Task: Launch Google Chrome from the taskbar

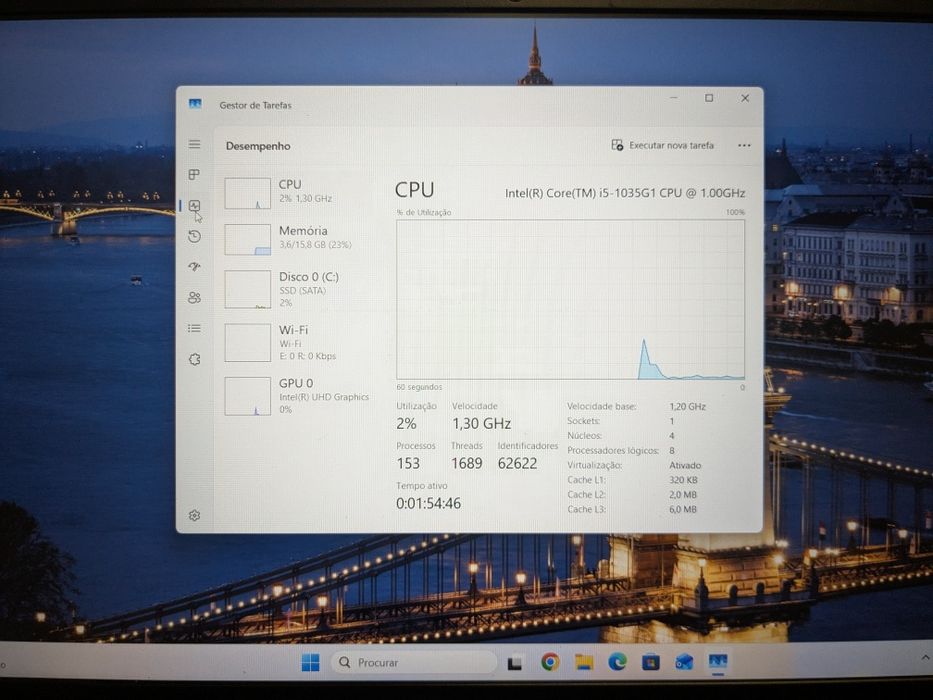Action: (550, 662)
